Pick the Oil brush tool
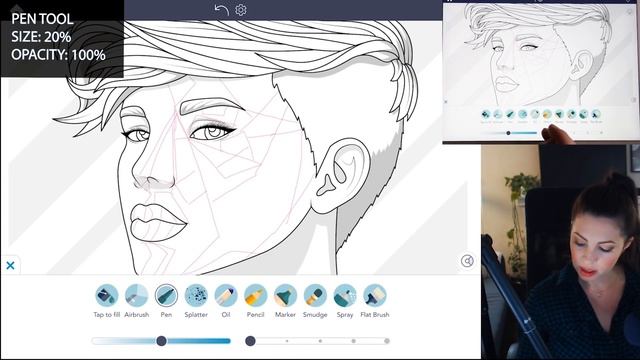The height and width of the screenshot is (360, 640). (226, 296)
